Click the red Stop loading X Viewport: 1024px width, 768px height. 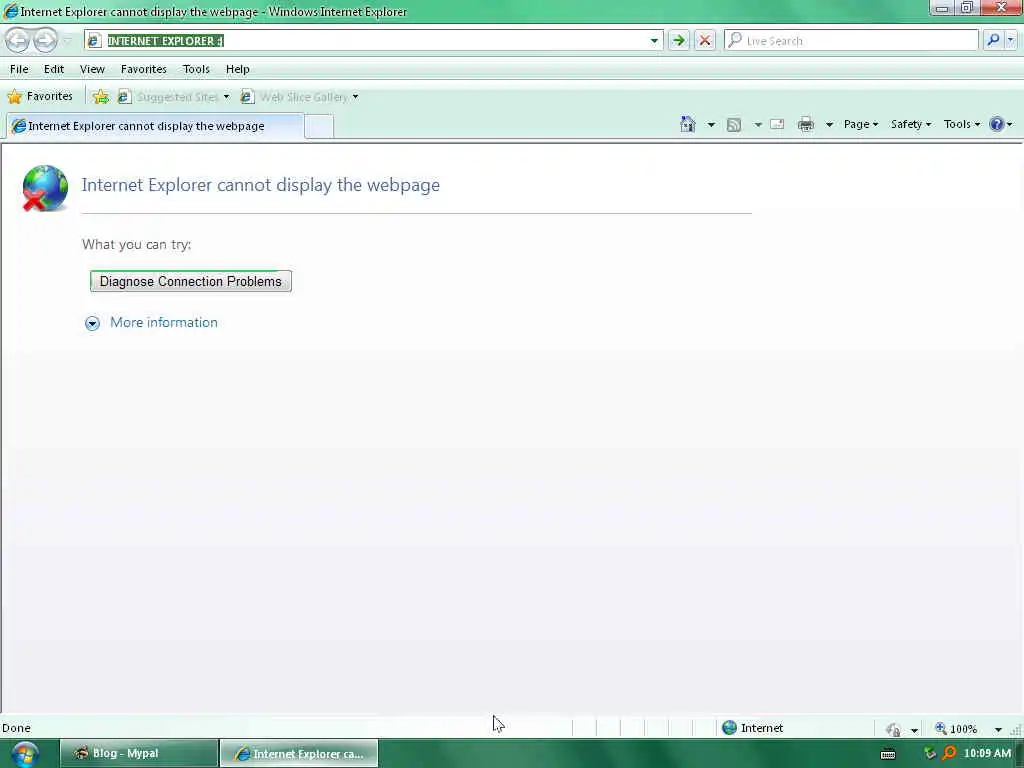click(x=705, y=40)
